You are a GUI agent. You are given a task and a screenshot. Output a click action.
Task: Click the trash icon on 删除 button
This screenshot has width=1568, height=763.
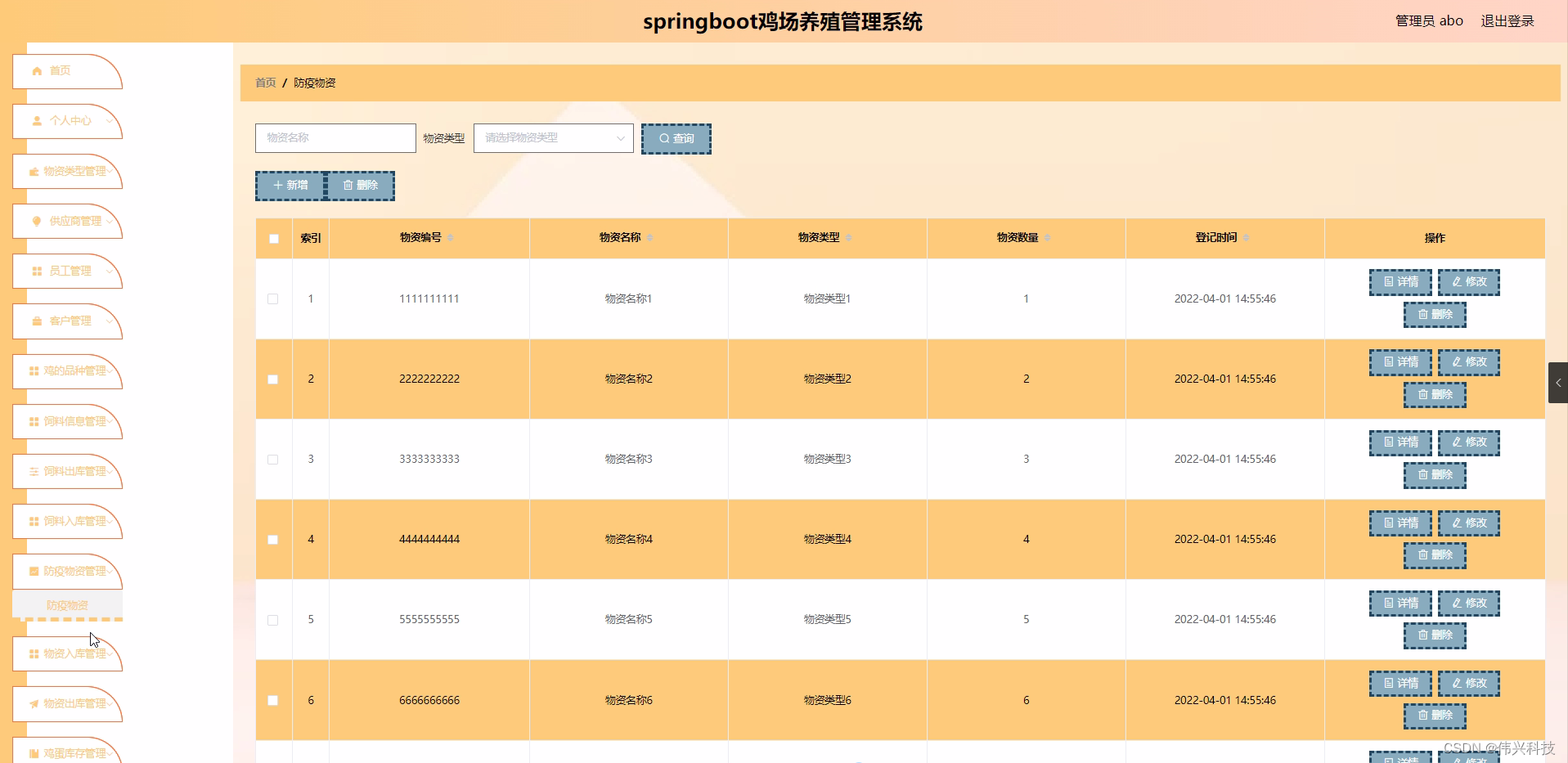pos(348,186)
